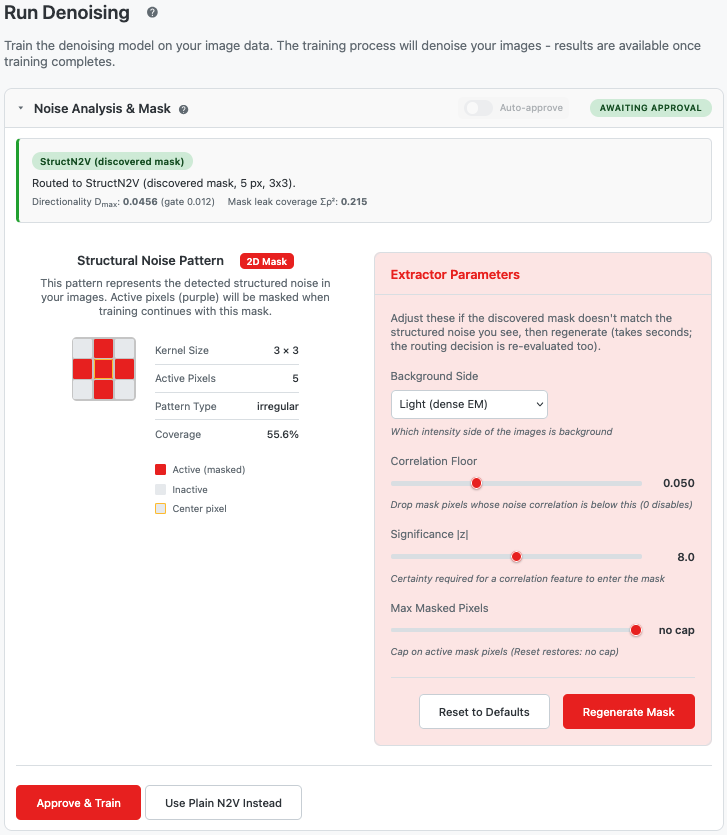This screenshot has width=727, height=835.
Task: Click the red Active (masked) legend swatch
Action: 160,469
